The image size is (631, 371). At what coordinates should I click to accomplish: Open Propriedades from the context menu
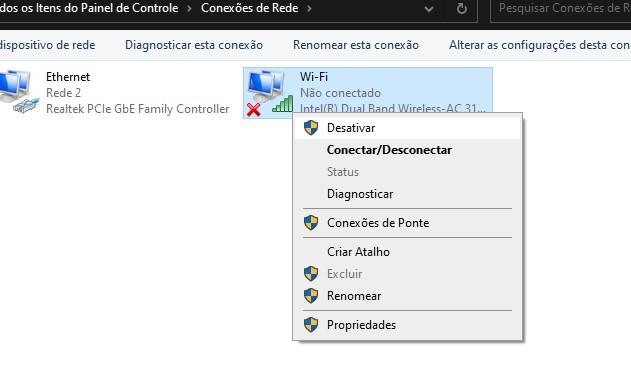click(x=361, y=325)
